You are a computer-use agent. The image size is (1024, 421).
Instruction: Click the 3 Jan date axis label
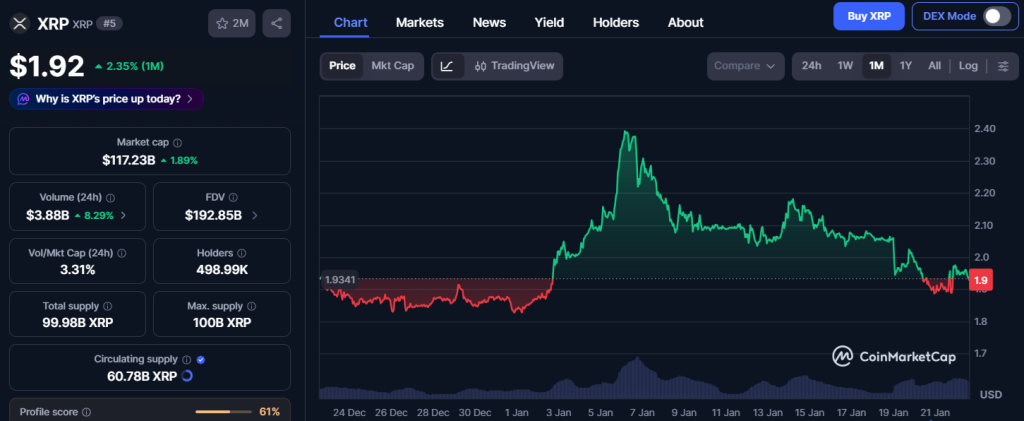tap(558, 413)
